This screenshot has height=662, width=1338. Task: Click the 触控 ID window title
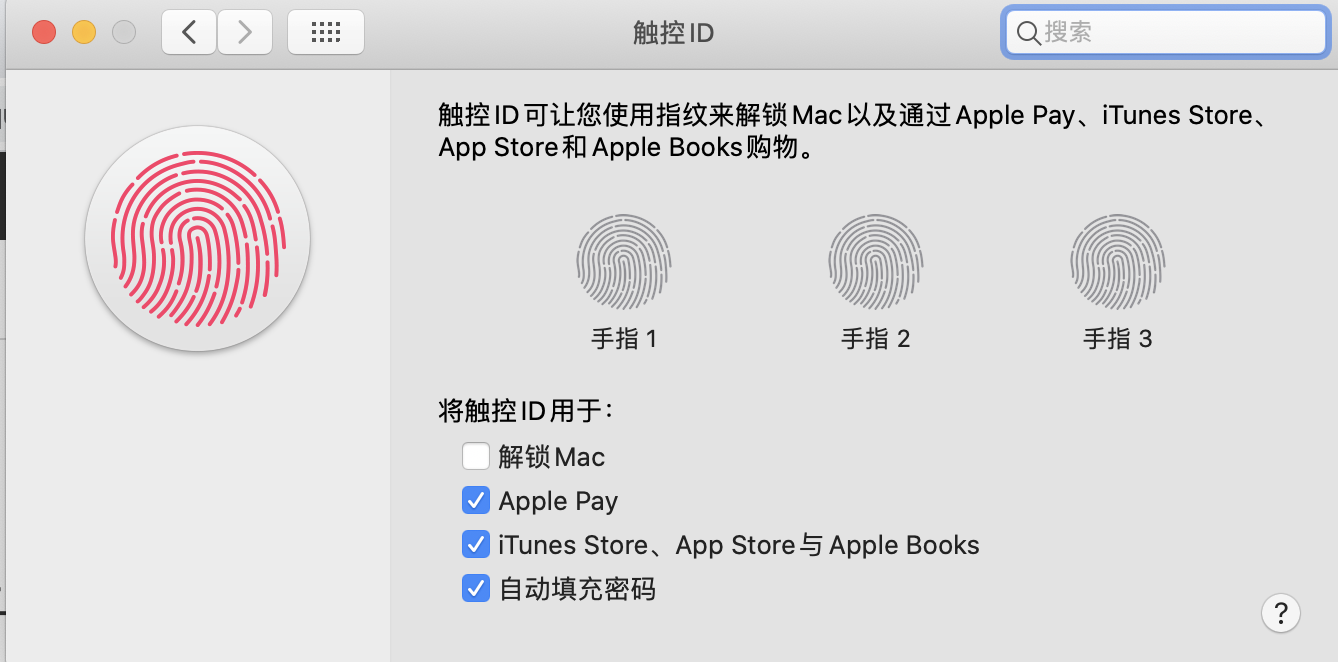point(673,33)
